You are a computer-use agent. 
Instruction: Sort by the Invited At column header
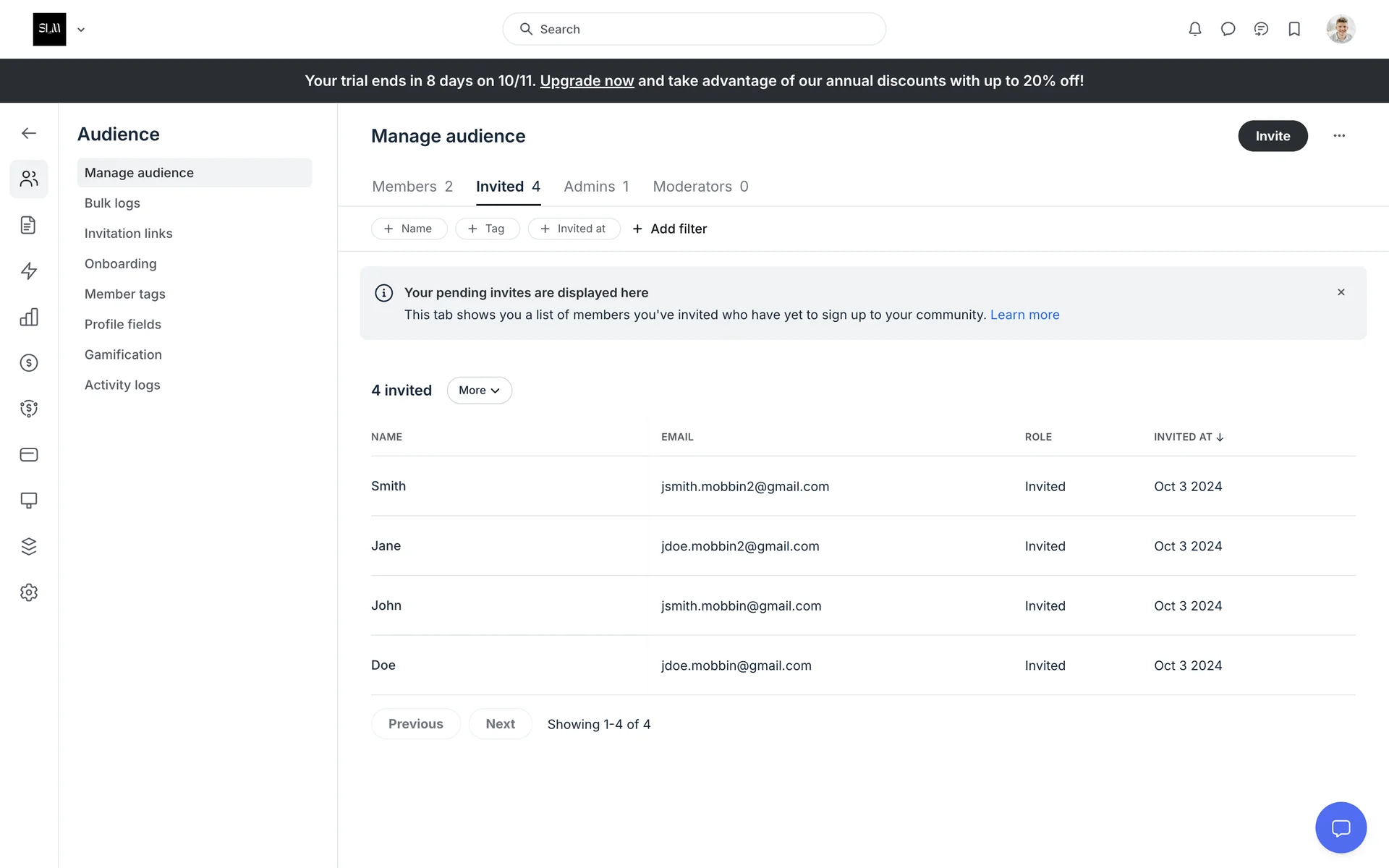point(1188,437)
